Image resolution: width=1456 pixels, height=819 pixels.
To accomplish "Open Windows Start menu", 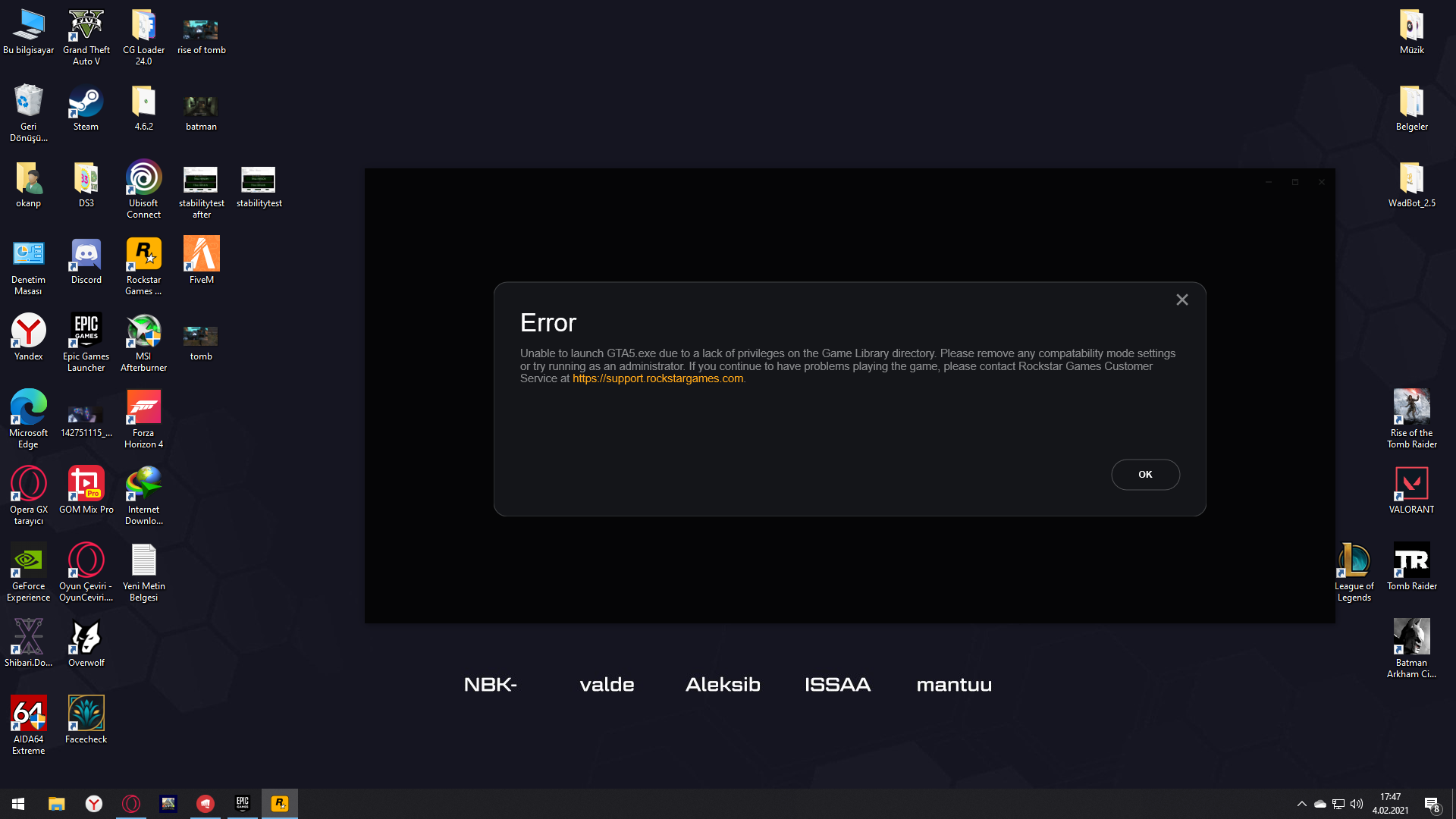I will click(x=18, y=804).
